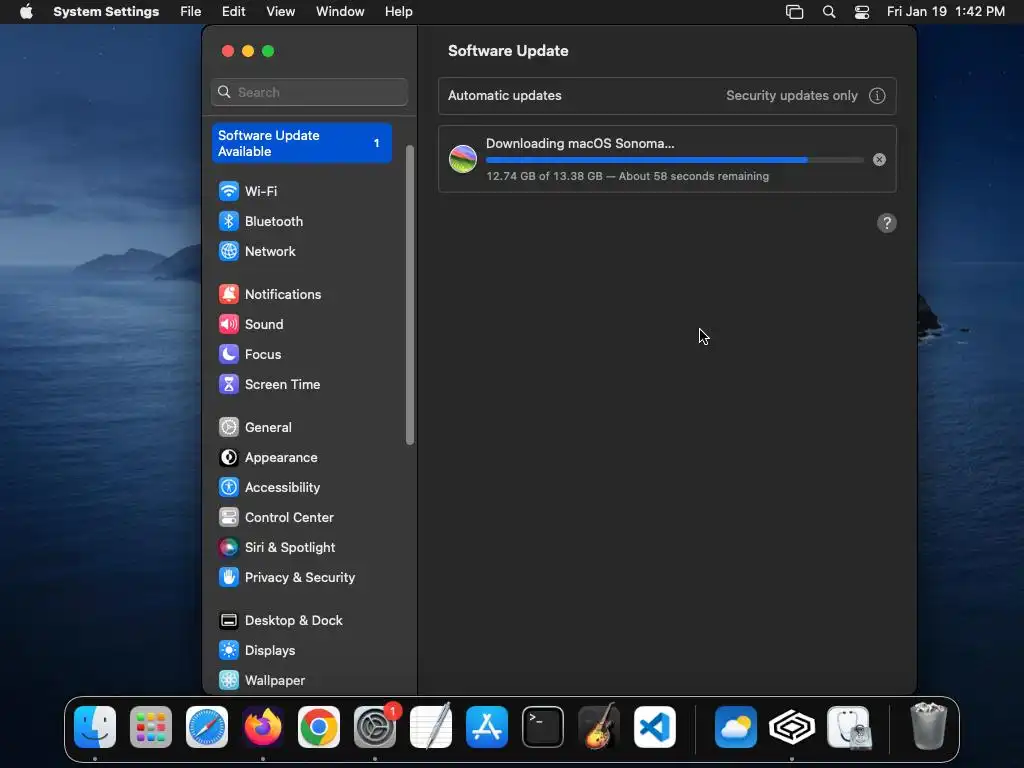The width and height of the screenshot is (1024, 768).
Task: Open the File menu
Action: point(191,12)
